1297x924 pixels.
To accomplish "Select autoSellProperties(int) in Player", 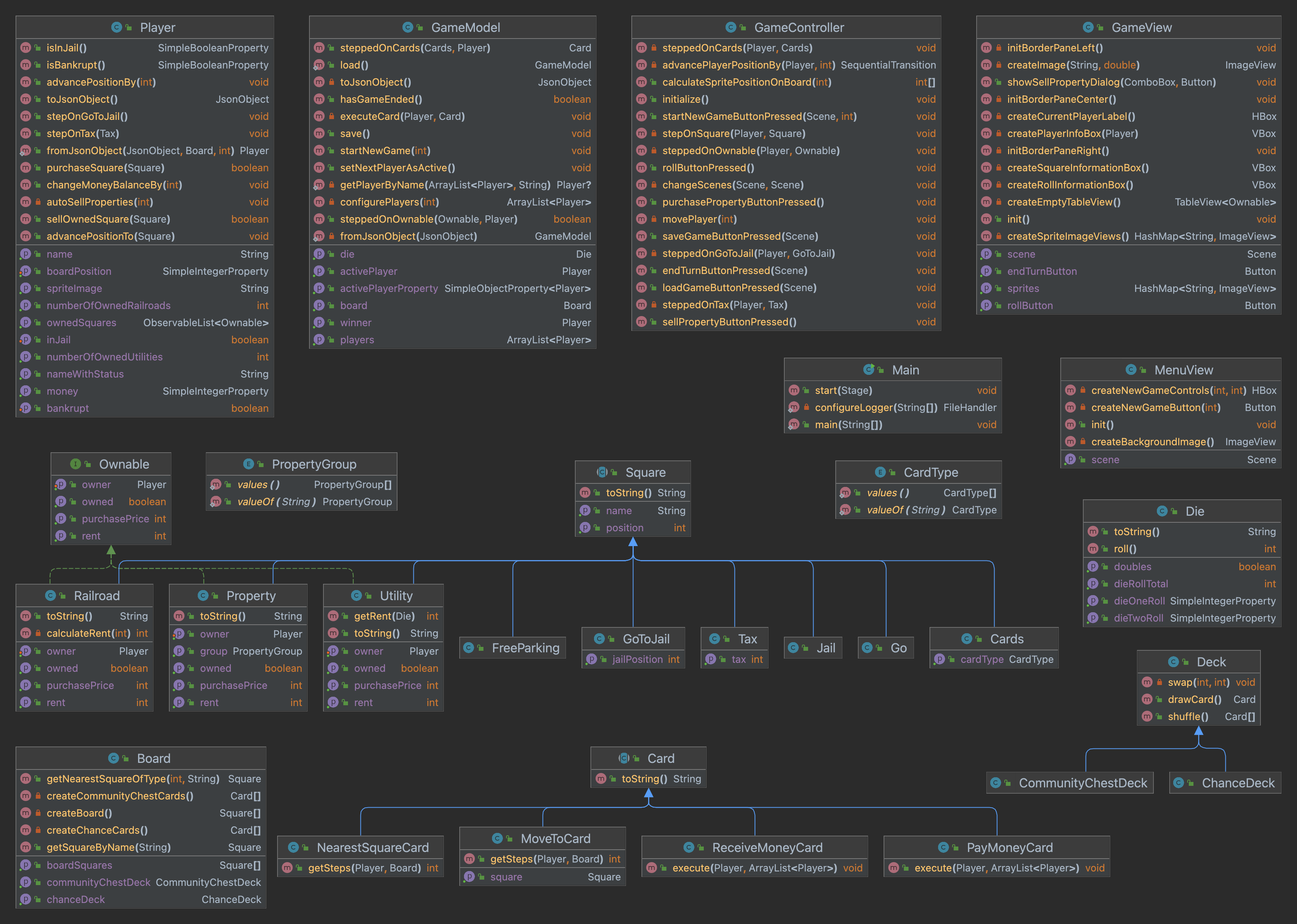I will [x=145, y=202].
